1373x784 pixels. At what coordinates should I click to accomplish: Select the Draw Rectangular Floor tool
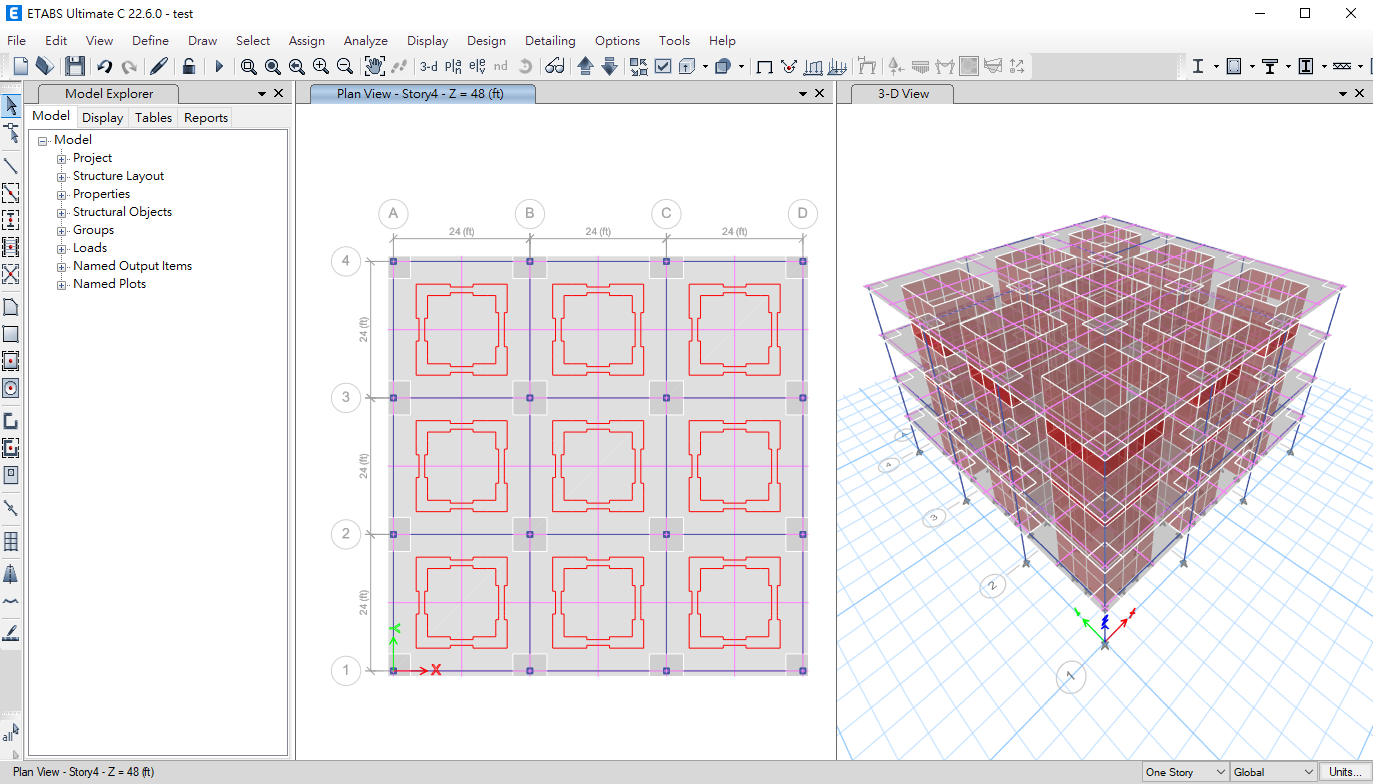(x=11, y=334)
